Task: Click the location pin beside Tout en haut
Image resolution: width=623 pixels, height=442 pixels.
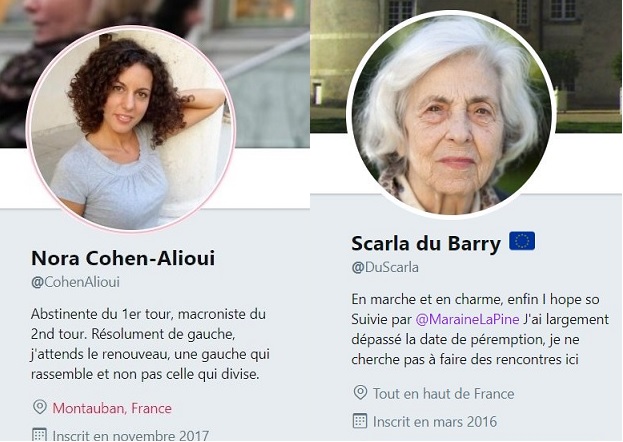Action: [360, 392]
